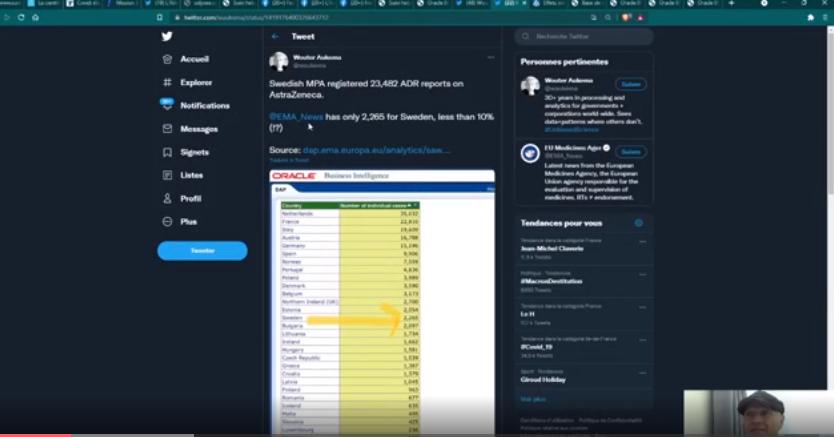Open the Jean-Michel Claverie trend

tap(552, 248)
